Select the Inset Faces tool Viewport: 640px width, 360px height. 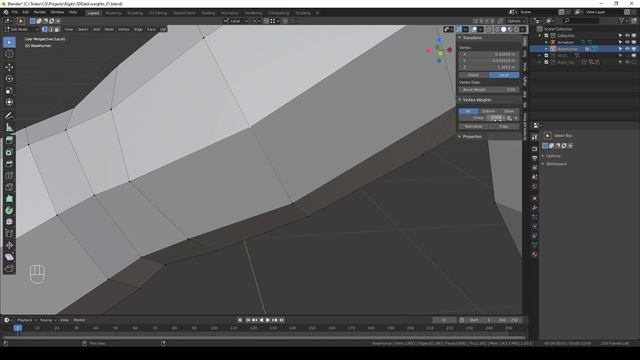click(x=9, y=152)
